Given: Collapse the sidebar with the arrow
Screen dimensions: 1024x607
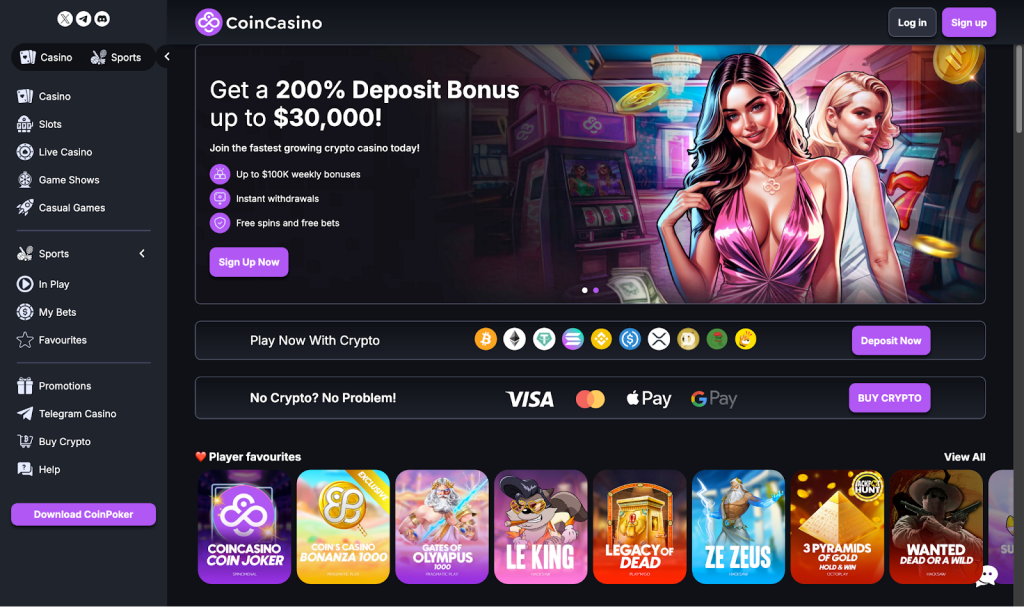Looking at the screenshot, I should [167, 57].
